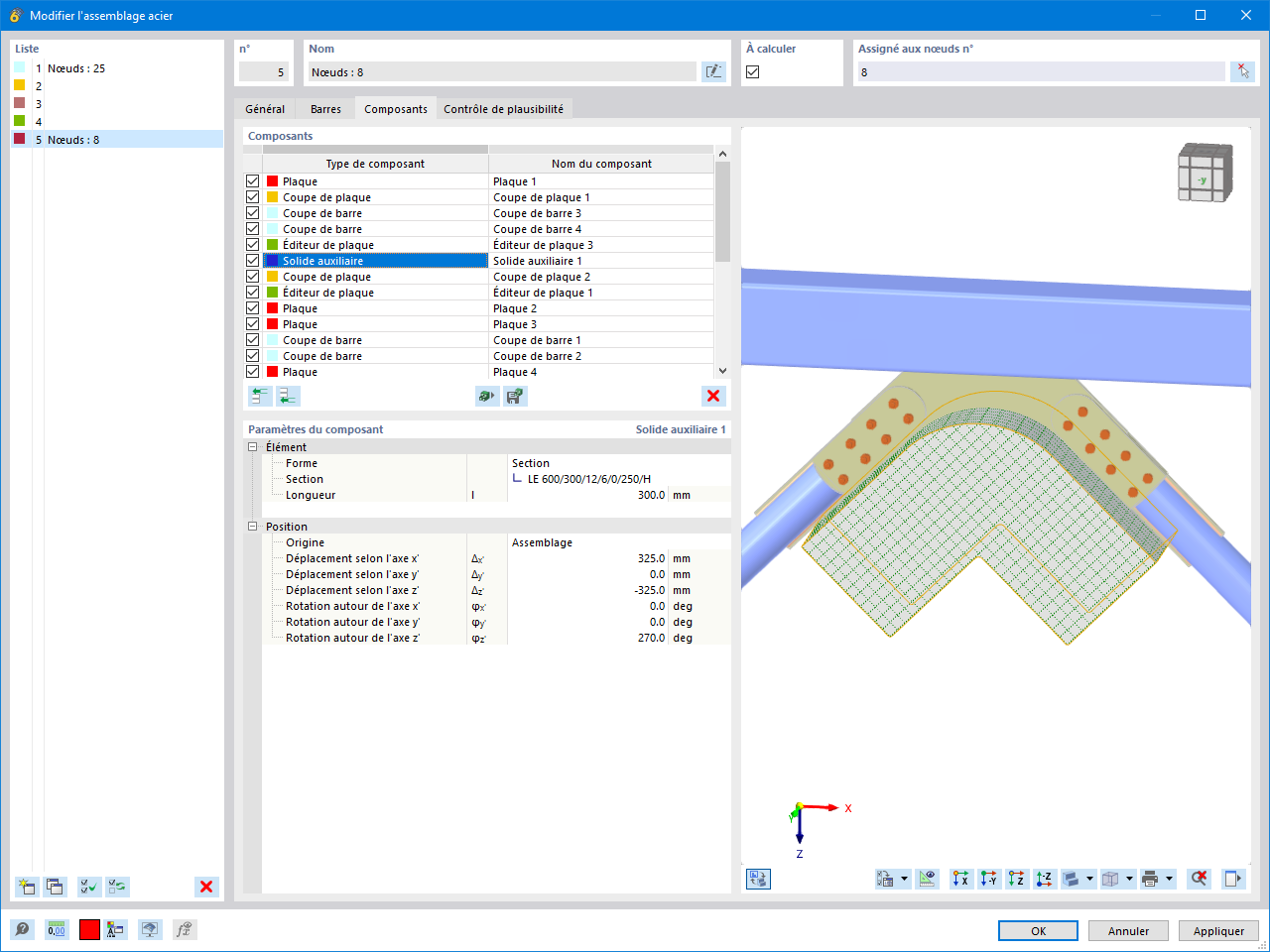Click the orange color swatch of list item 2

[19, 85]
